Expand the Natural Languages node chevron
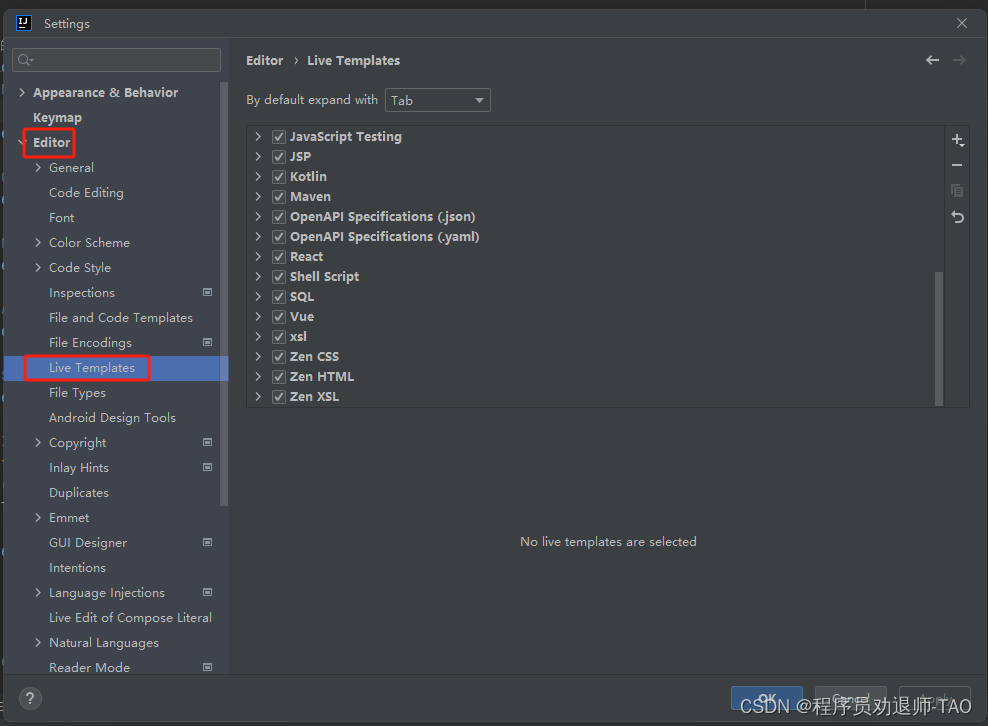988x726 pixels. (x=38, y=642)
